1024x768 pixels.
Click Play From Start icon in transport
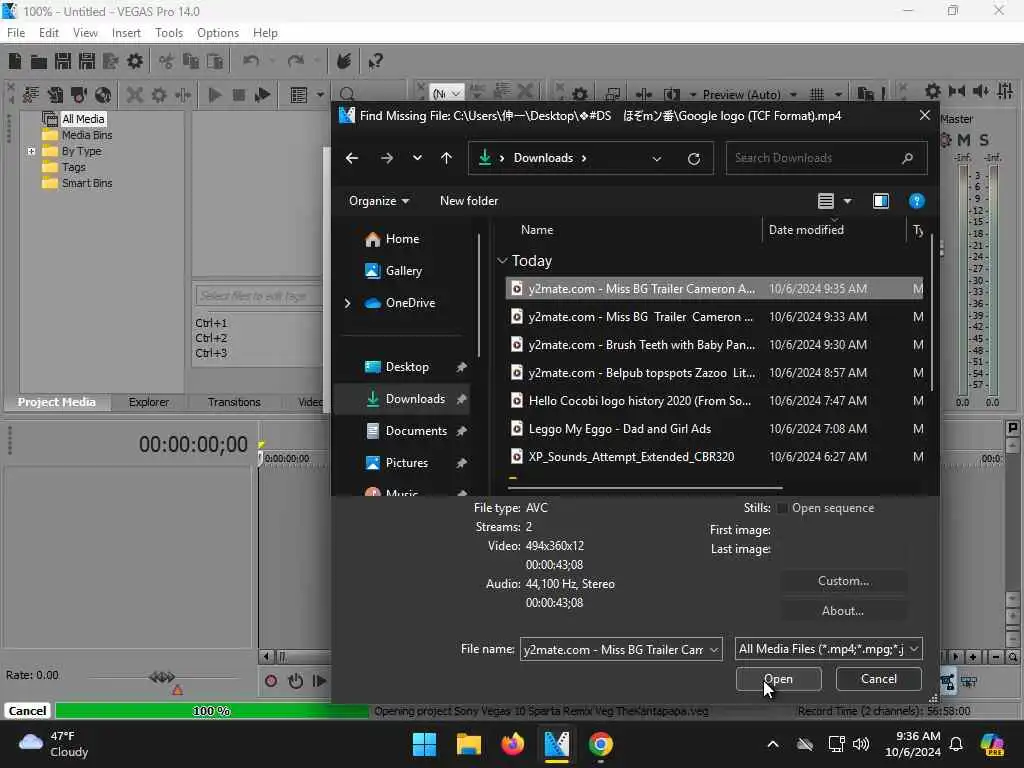pos(319,681)
